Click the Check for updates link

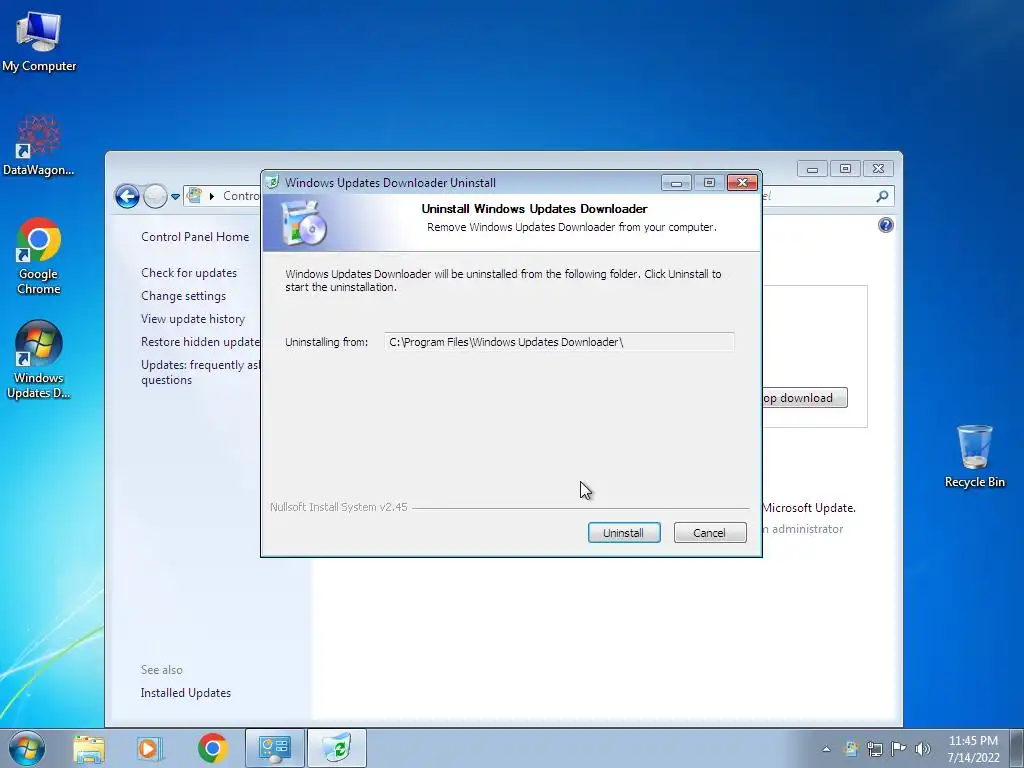[189, 273]
